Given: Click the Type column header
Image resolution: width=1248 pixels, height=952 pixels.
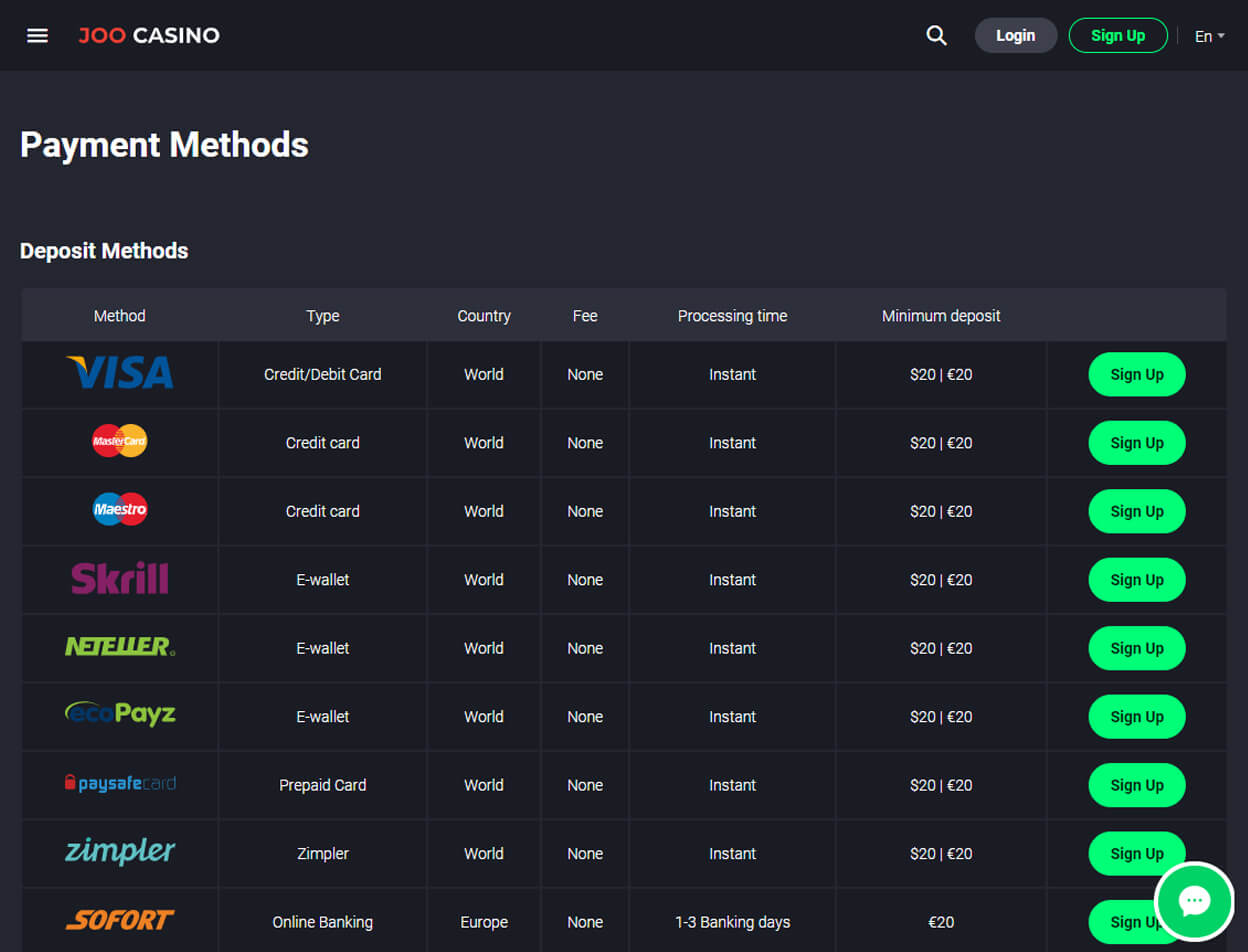Looking at the screenshot, I should click(x=323, y=316).
